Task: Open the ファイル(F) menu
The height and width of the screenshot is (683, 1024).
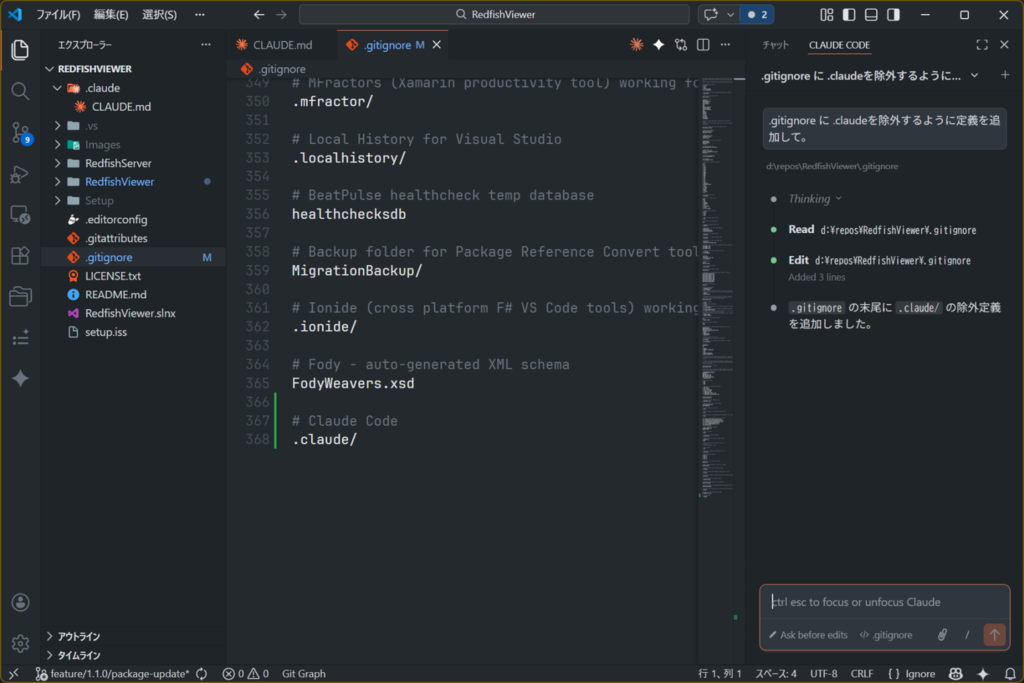Action: [58, 14]
